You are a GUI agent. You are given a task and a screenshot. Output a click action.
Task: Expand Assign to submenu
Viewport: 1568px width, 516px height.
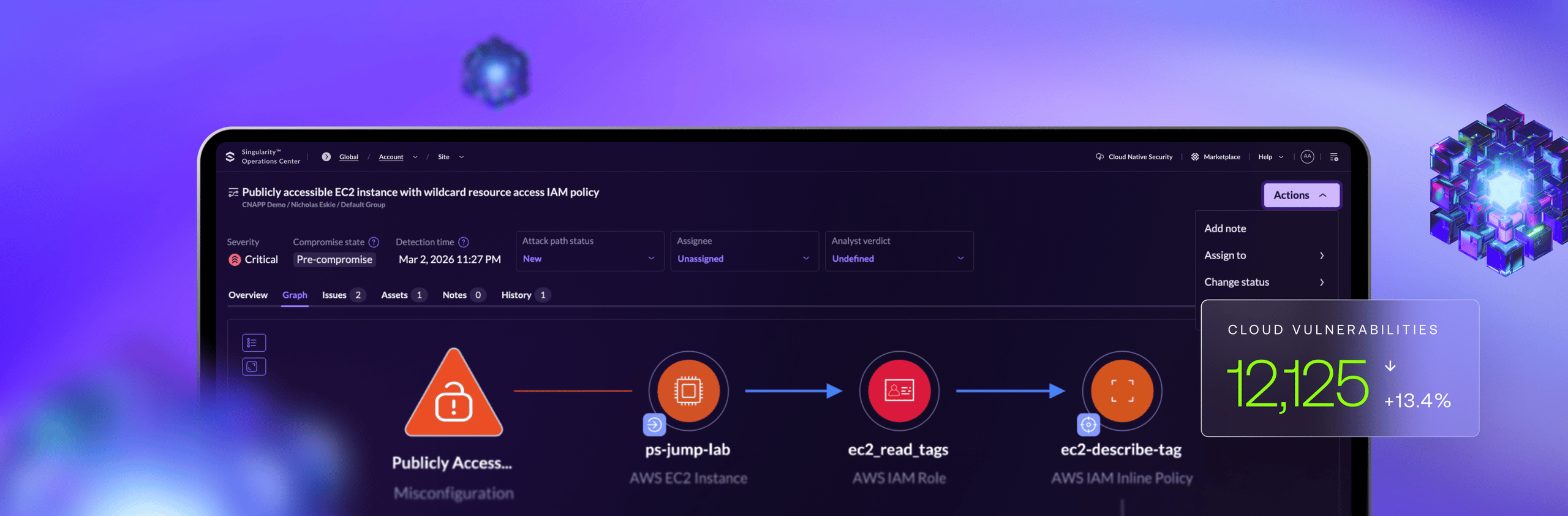(1265, 255)
